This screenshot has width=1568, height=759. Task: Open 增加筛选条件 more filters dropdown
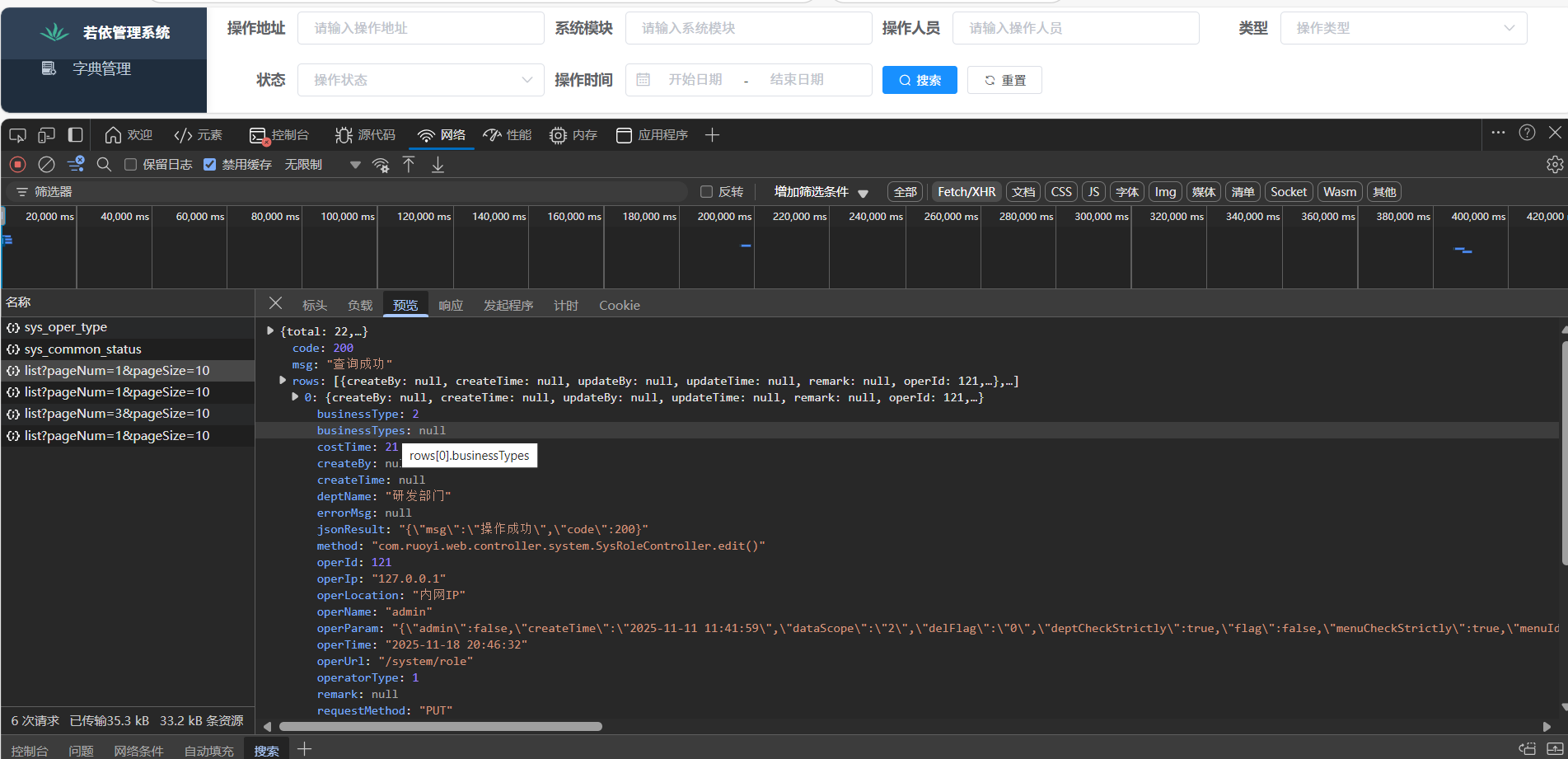coord(821,191)
